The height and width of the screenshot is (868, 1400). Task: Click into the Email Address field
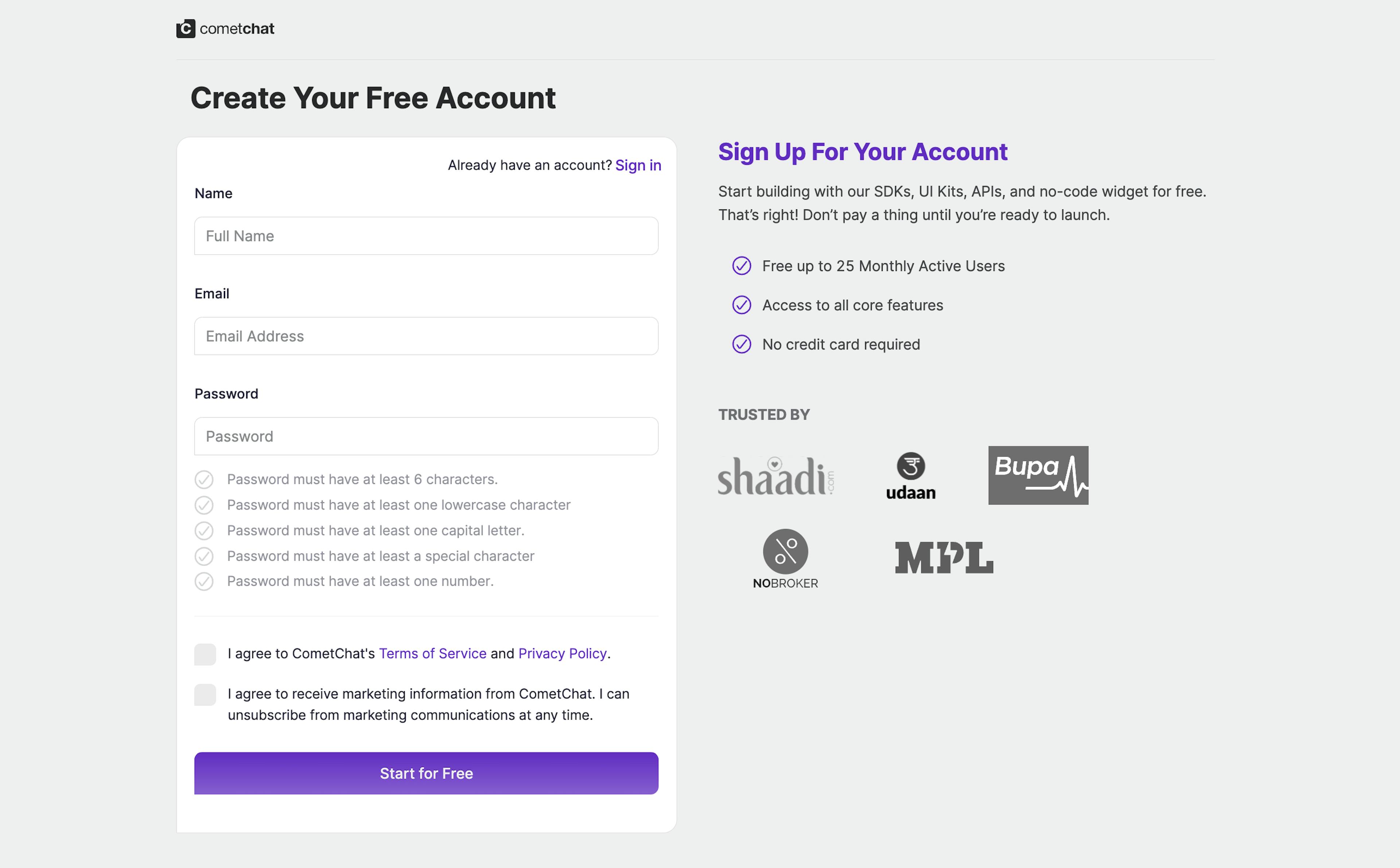426,336
